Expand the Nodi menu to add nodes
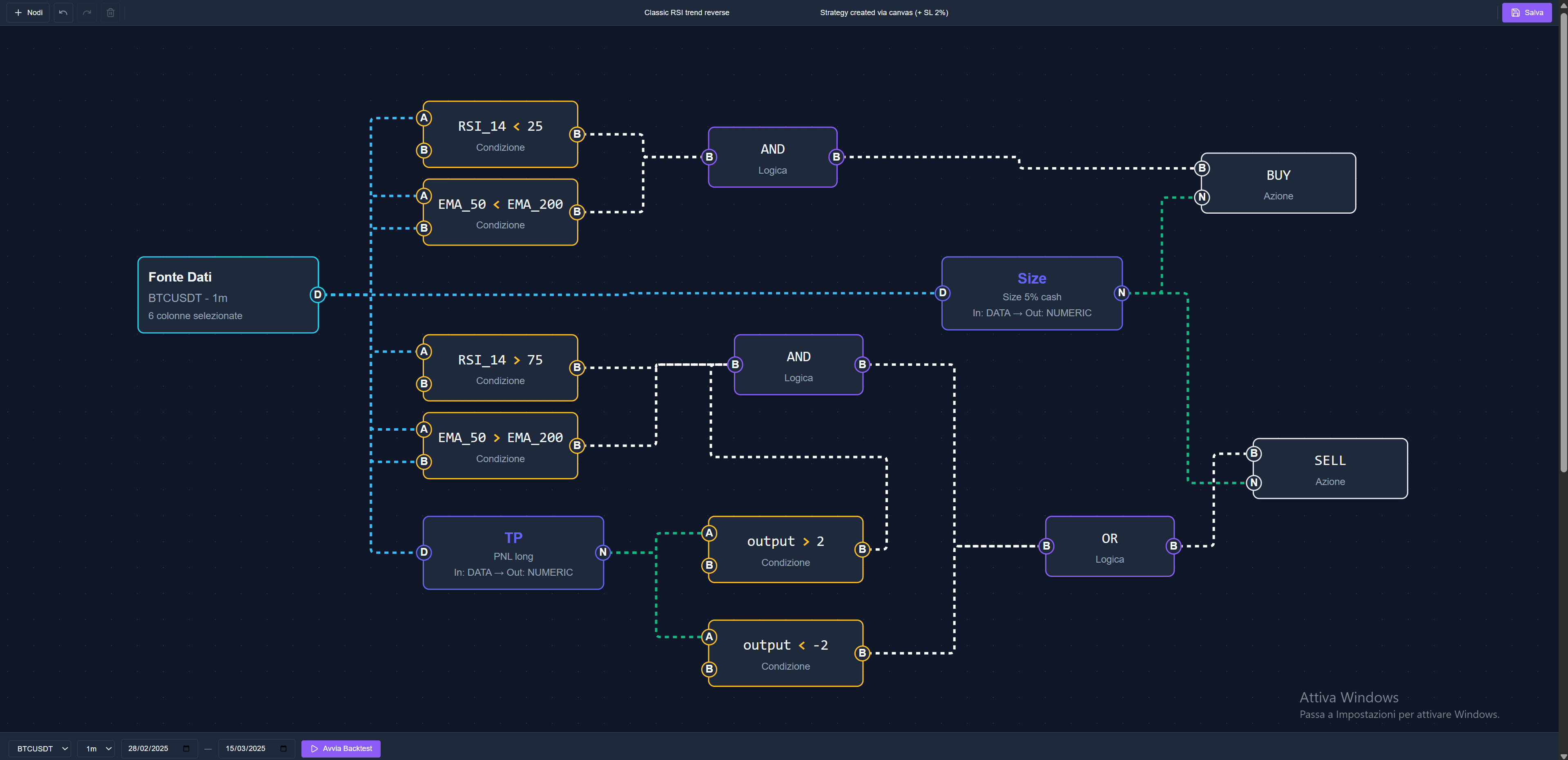The image size is (1568, 760). 27,12
